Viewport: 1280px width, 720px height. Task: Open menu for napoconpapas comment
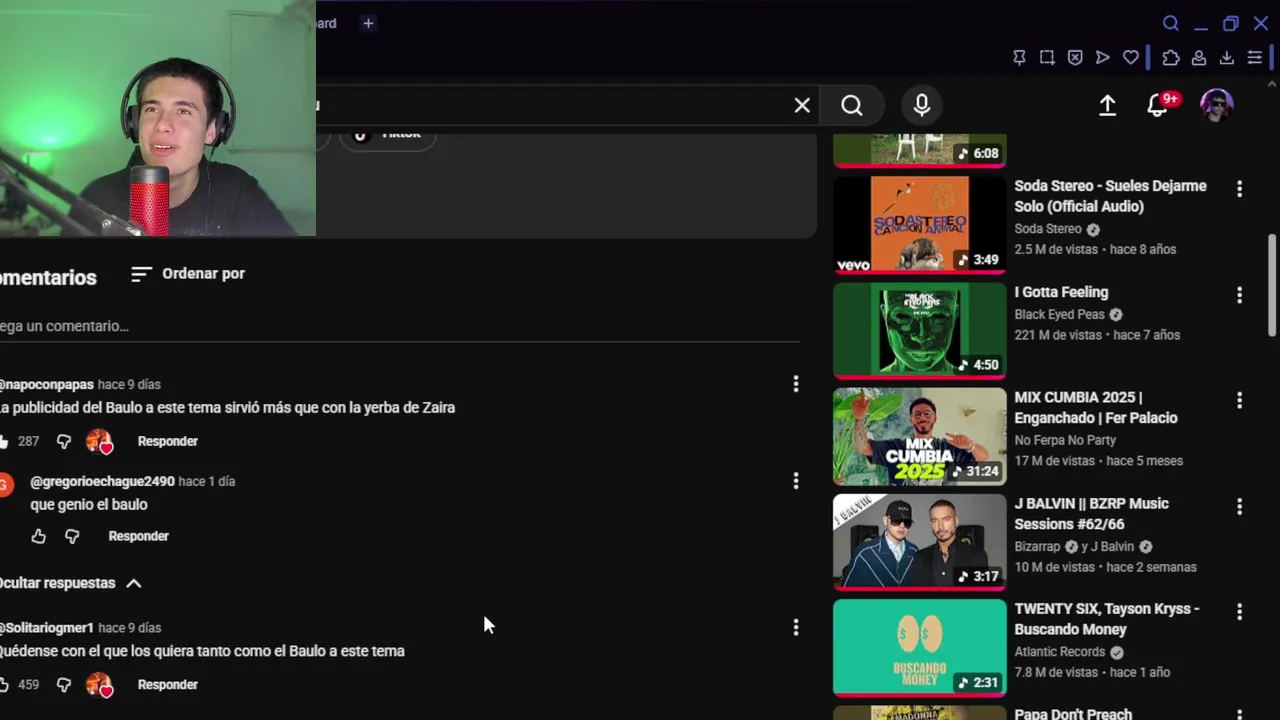[x=796, y=384]
